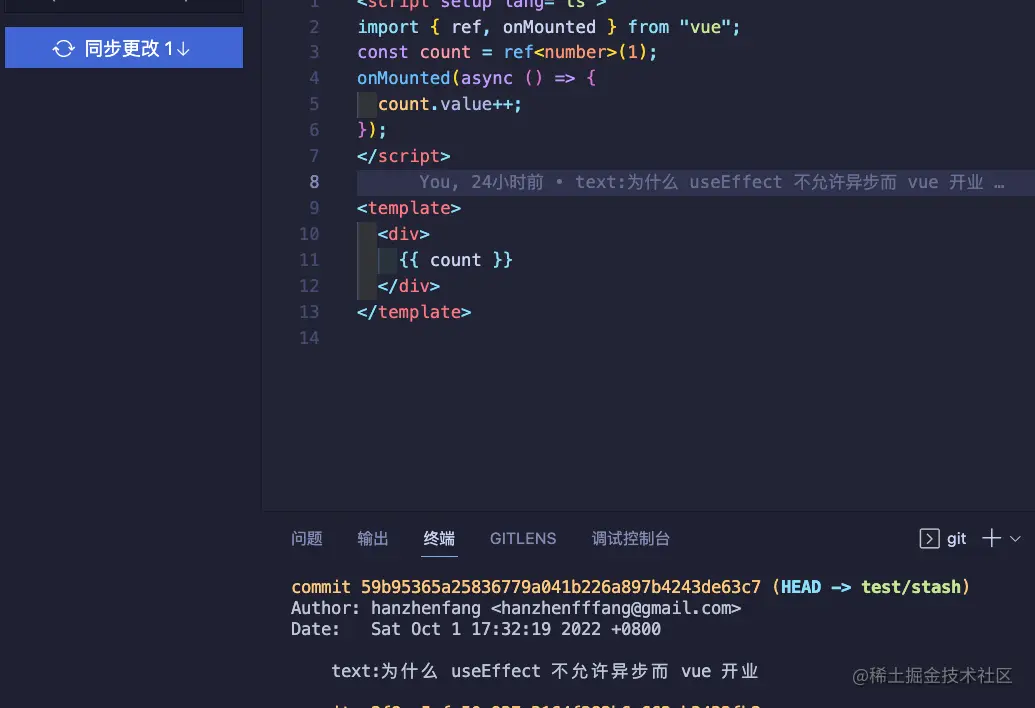Click the commit message text:为什么 useEffect in terminal
The height and width of the screenshot is (708, 1035).
(545, 671)
